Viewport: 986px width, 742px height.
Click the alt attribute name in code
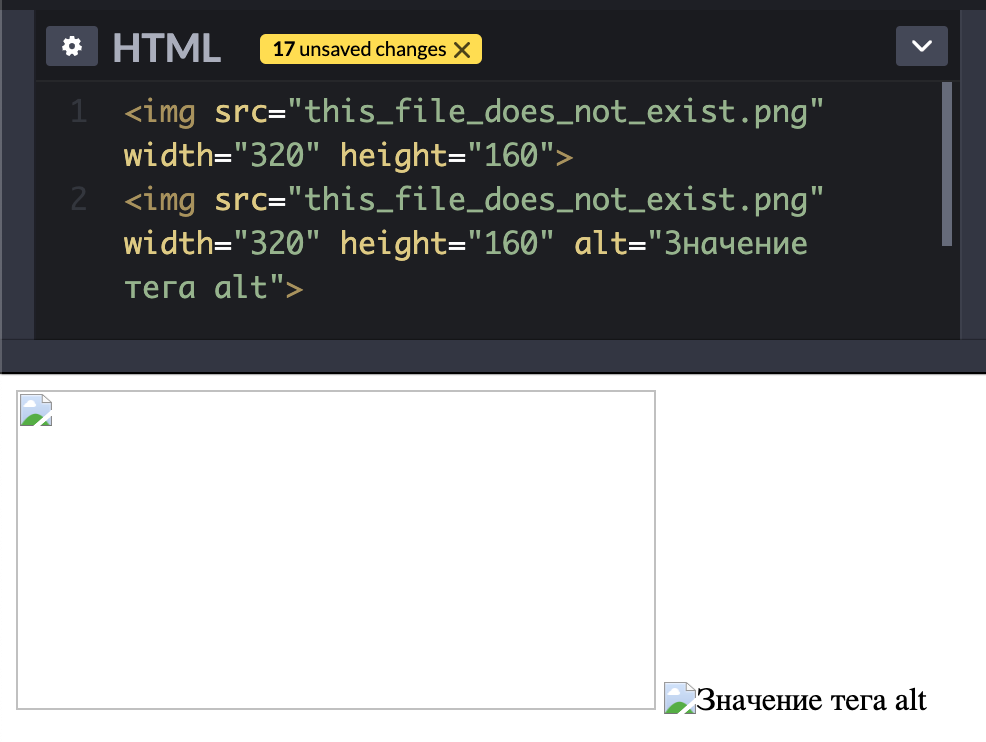click(x=597, y=244)
